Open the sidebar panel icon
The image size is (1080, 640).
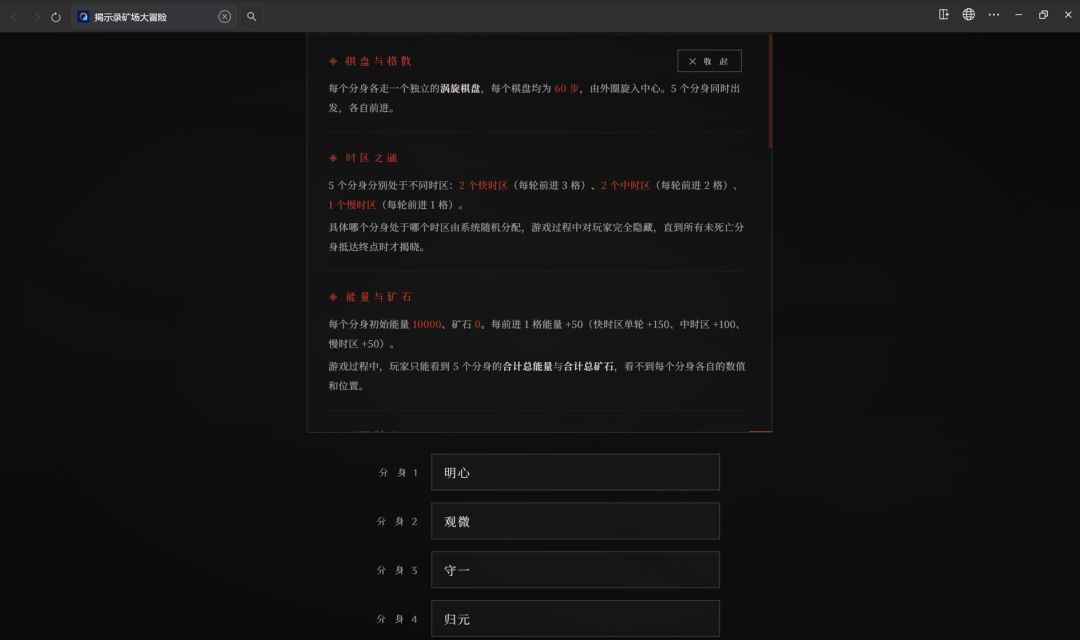944,14
